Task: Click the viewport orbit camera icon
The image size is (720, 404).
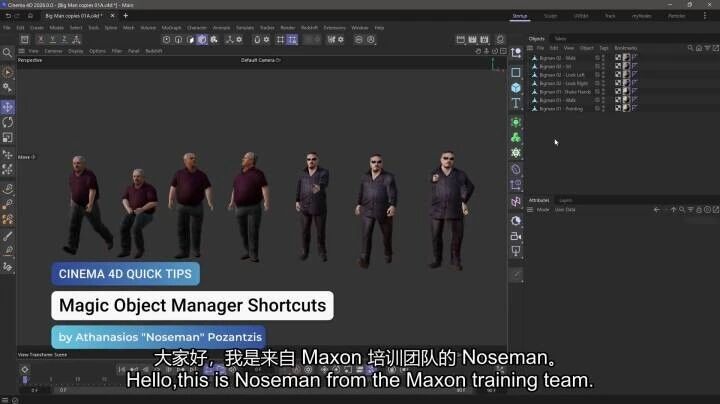Action: coord(495,51)
